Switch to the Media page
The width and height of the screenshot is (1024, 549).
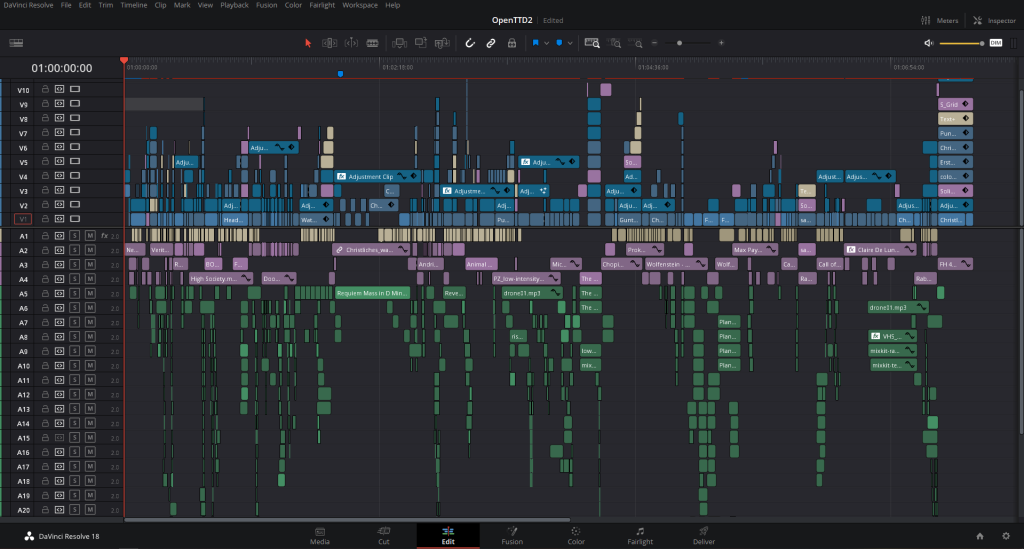click(319, 536)
